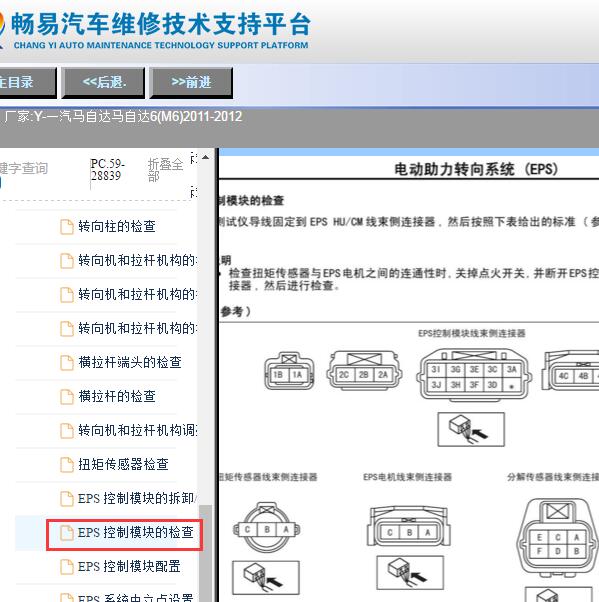Image resolution: width=599 pixels, height=602 pixels.
Task: Click the 扭矩传感器线束侧连接器 caption
Action: click(268, 477)
